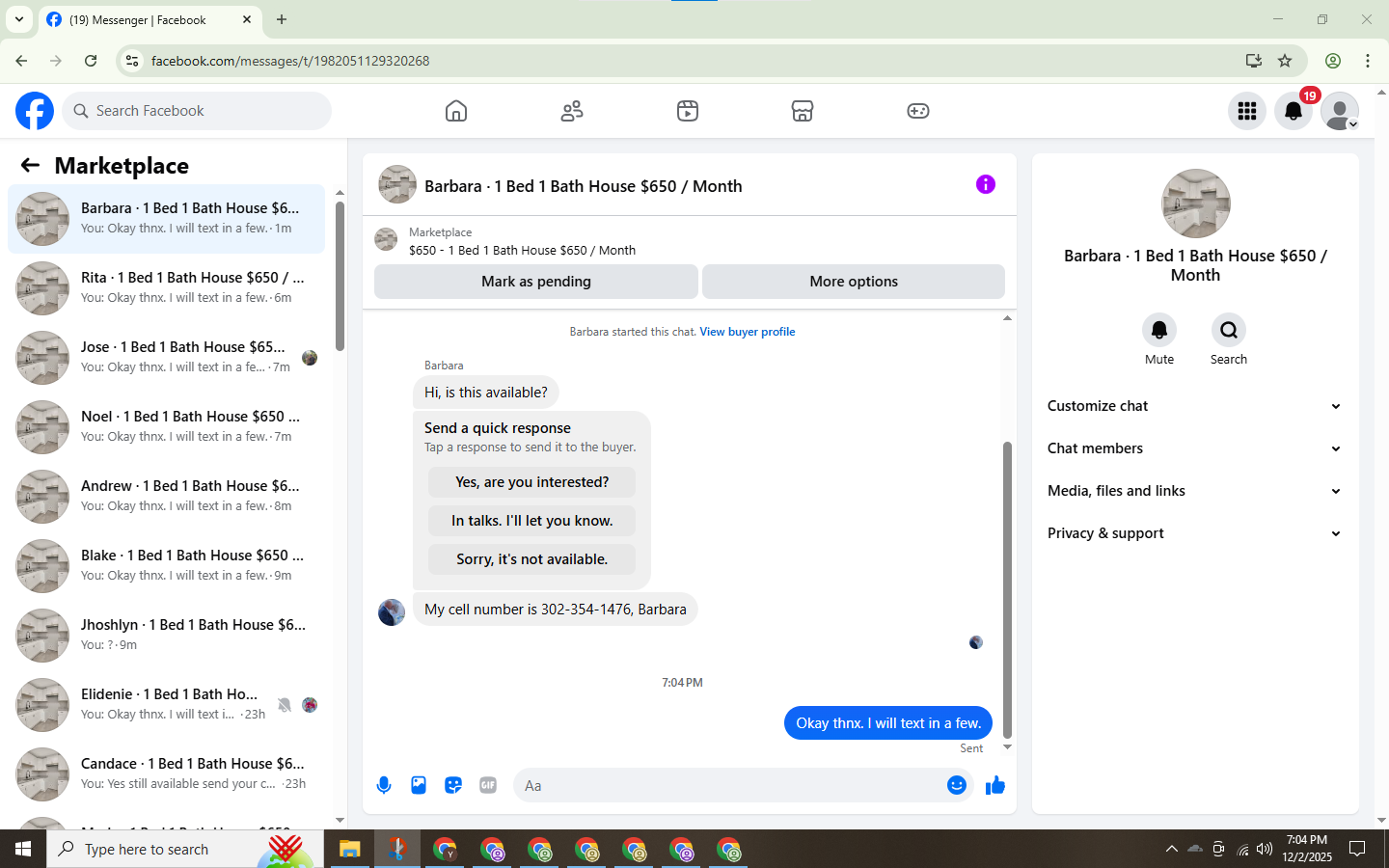
Task: Open File Explorer from the taskbar
Action: pyautogui.click(x=349, y=849)
